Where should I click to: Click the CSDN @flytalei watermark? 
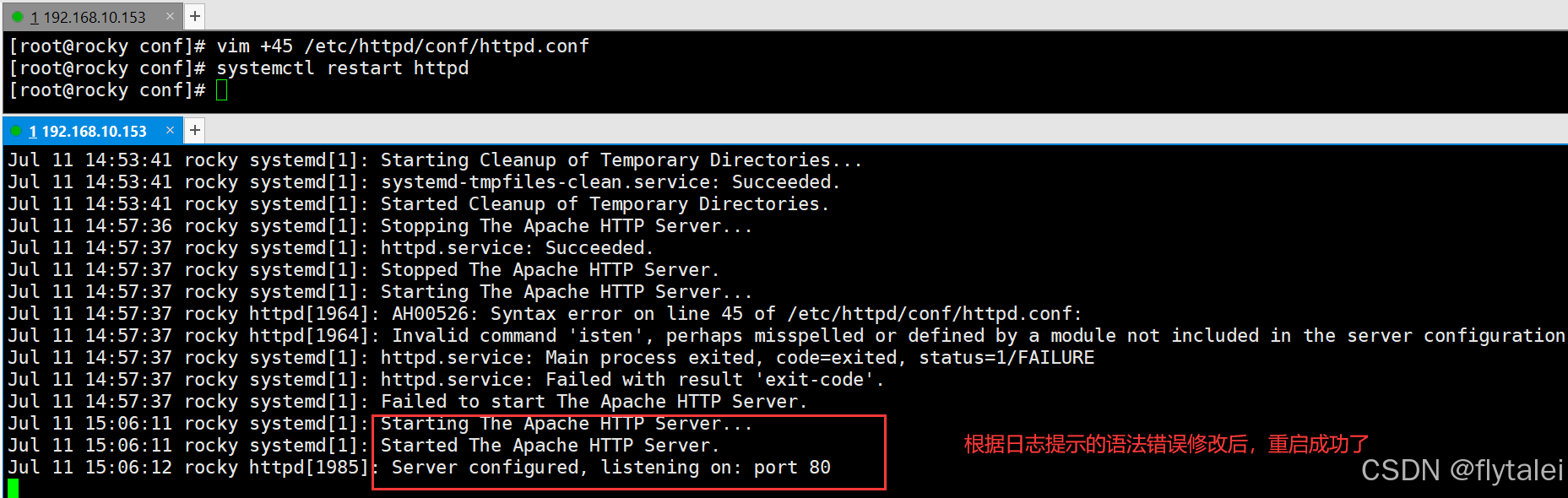(1462, 470)
